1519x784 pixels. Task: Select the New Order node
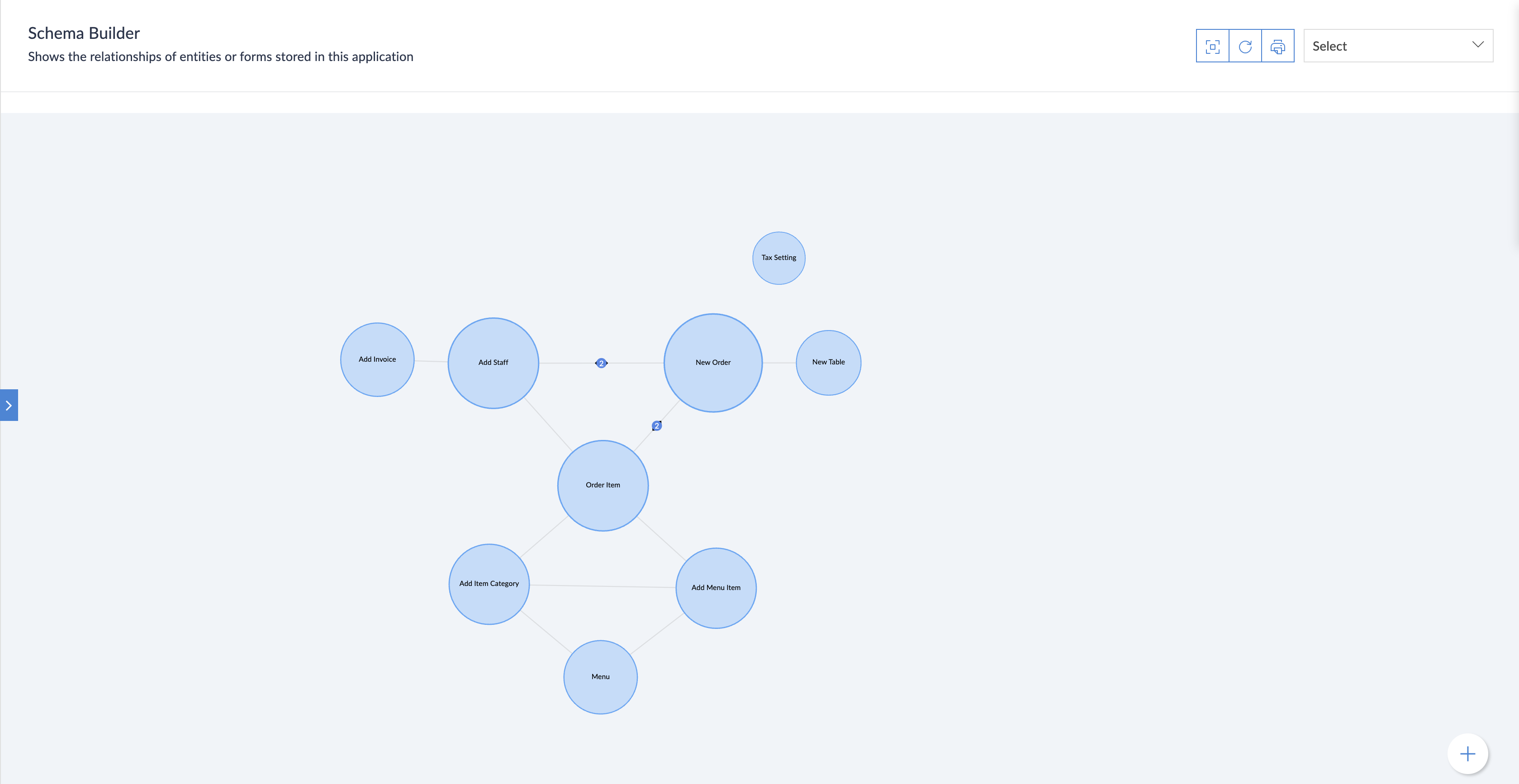coord(713,363)
